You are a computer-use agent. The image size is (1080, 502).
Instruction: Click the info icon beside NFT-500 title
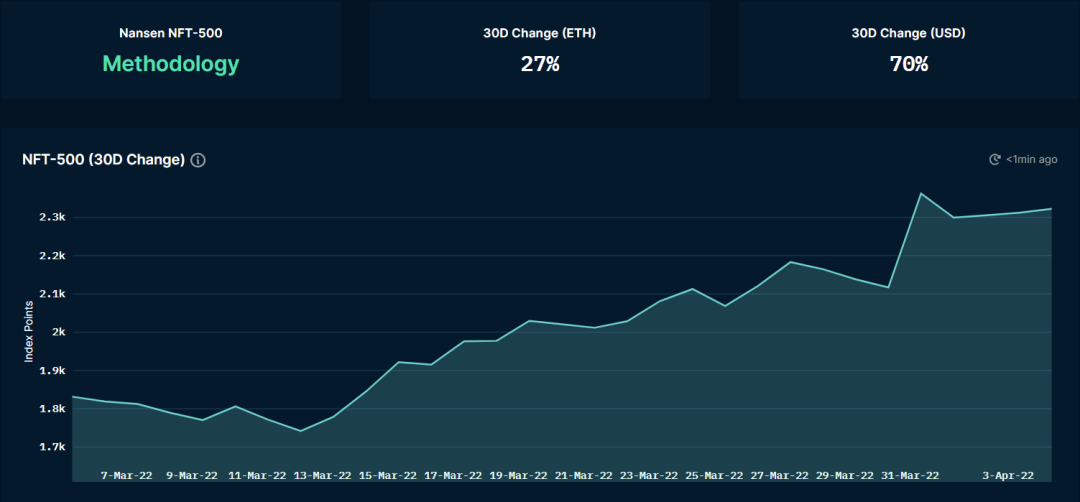198,160
